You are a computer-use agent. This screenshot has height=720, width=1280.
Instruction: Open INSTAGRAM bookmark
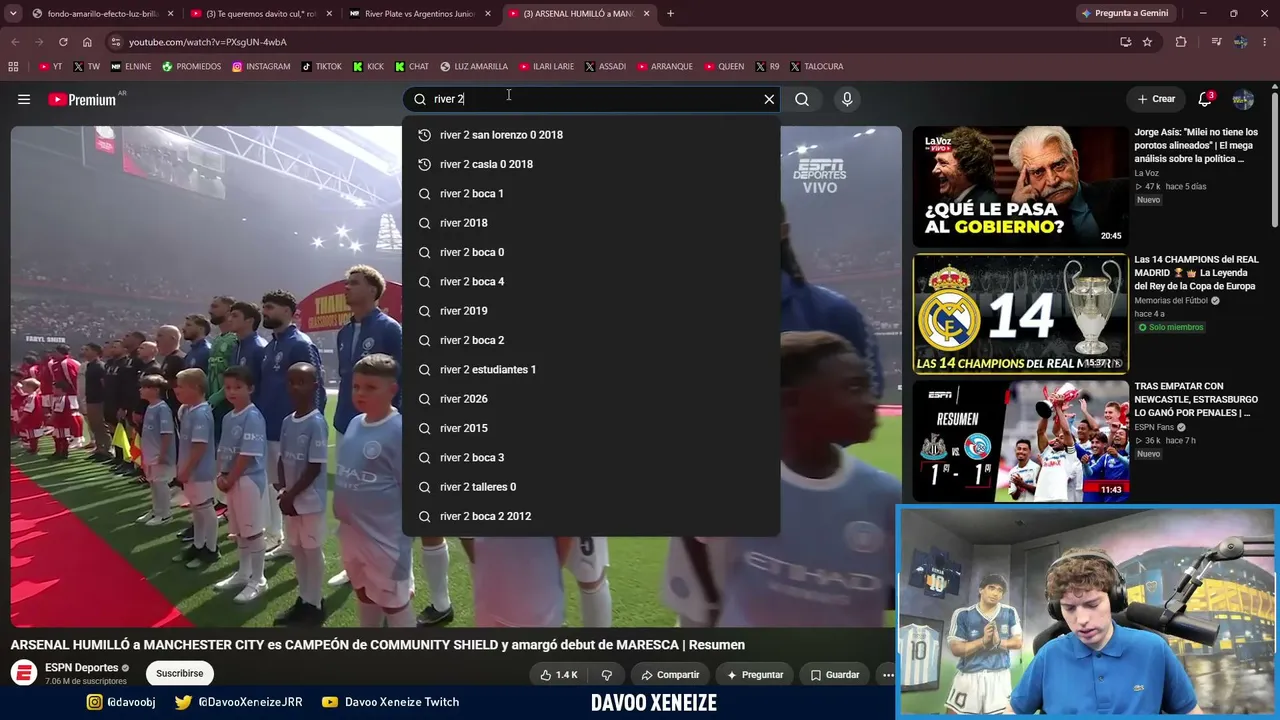coord(261,67)
